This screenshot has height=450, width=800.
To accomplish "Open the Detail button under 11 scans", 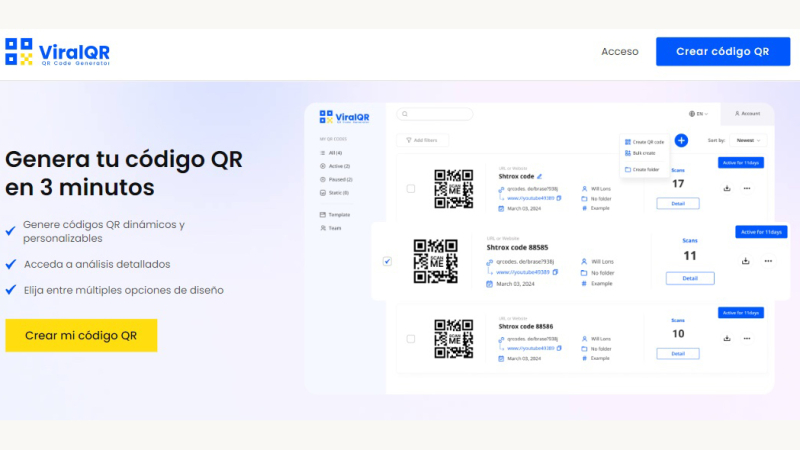I will click(x=690, y=278).
